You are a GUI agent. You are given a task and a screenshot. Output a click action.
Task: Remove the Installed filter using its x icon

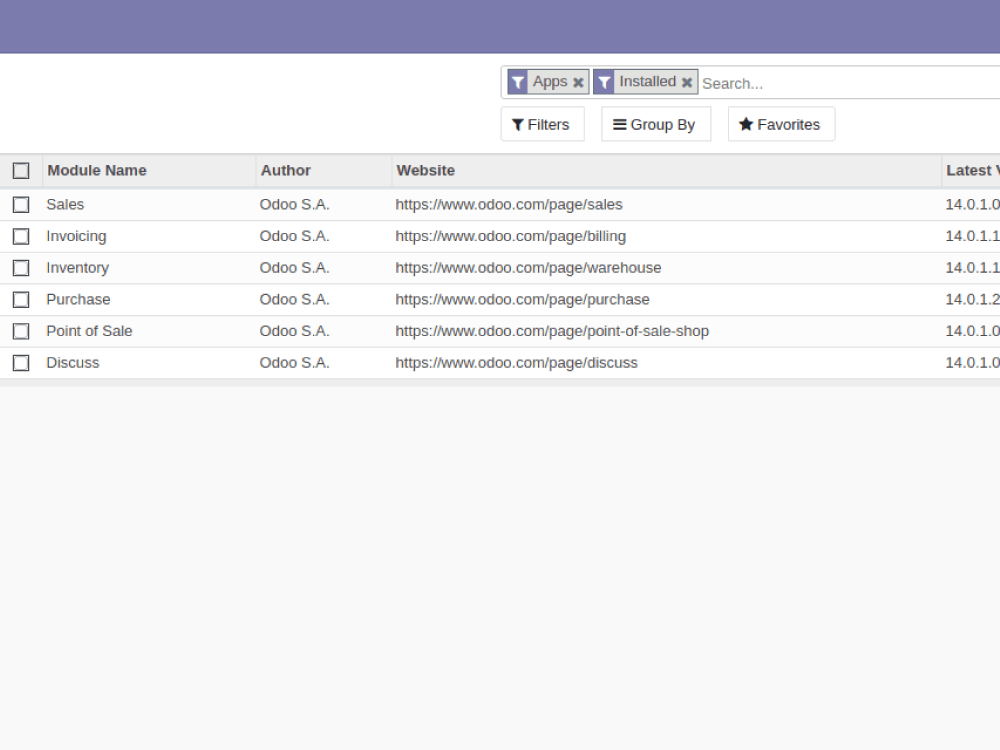(687, 81)
